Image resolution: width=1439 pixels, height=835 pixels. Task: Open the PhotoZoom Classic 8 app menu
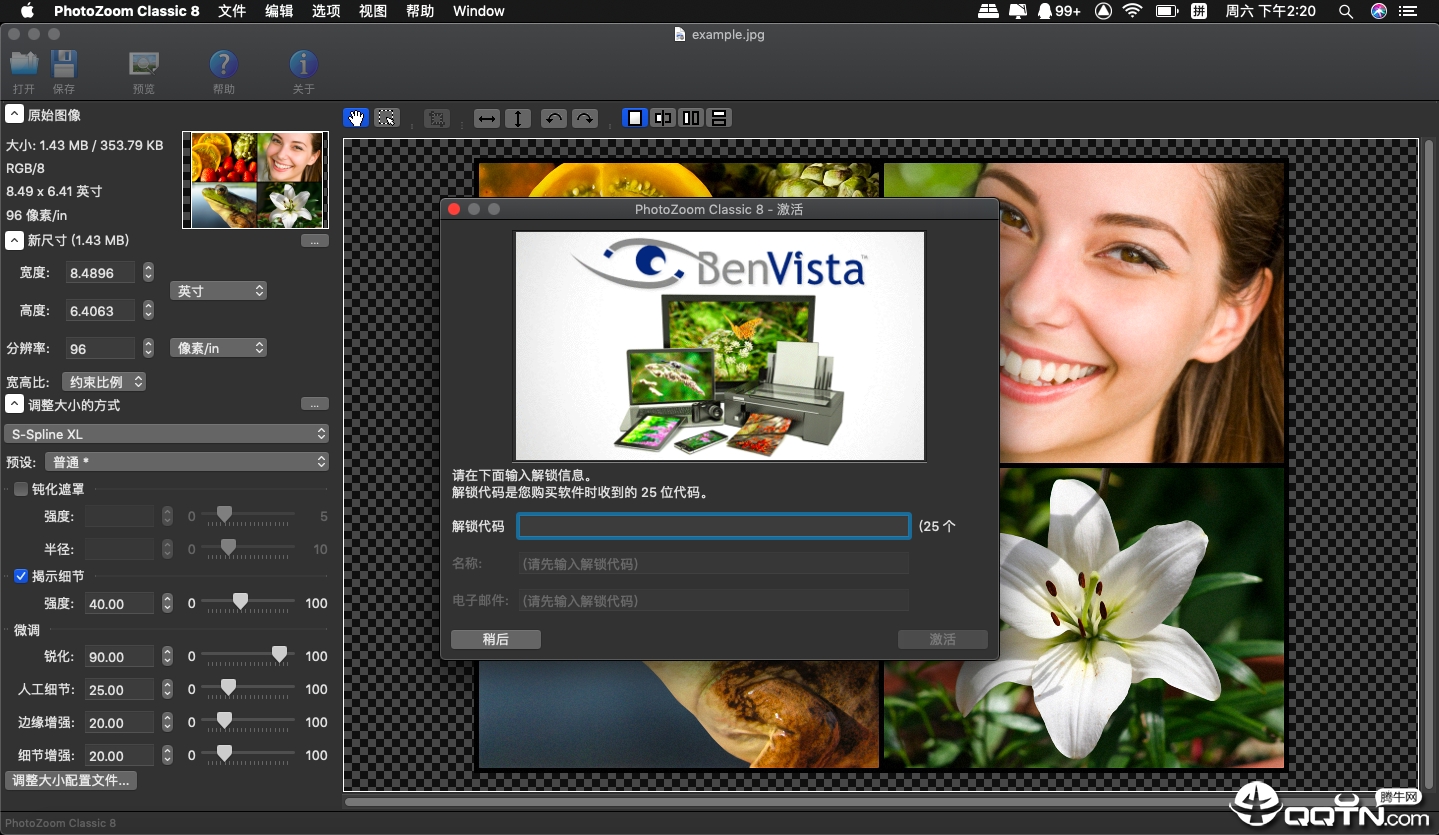pyautogui.click(x=126, y=11)
